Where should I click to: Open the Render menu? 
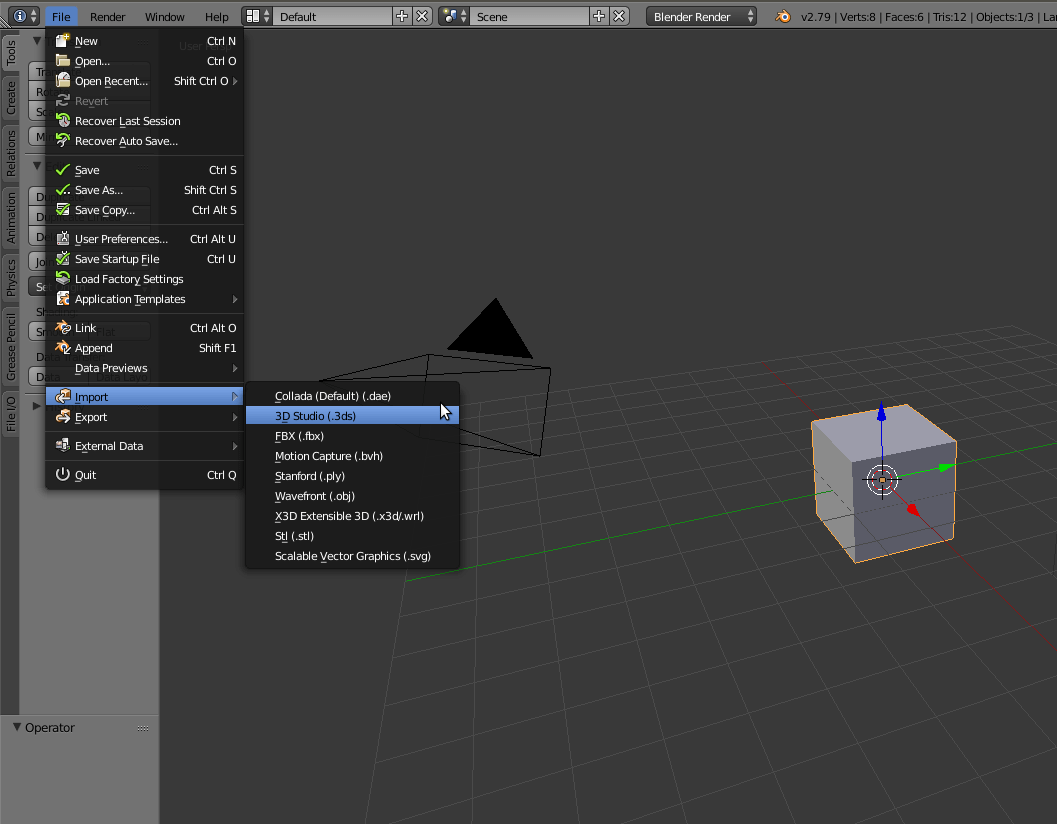[x=107, y=17]
